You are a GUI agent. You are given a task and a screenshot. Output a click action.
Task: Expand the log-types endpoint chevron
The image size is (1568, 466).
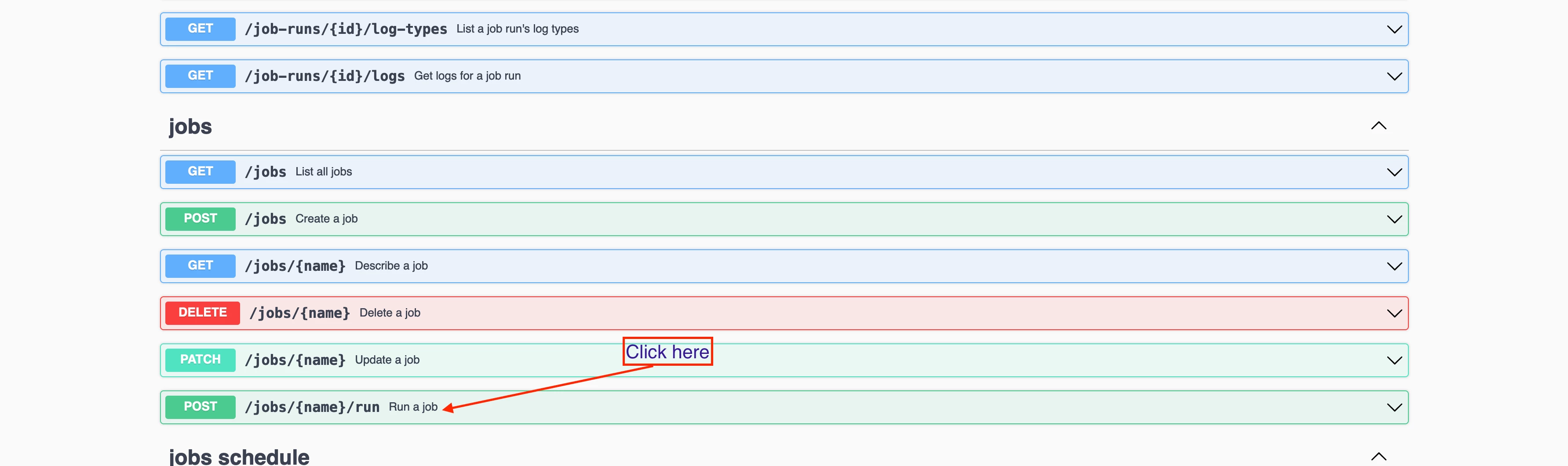[1394, 29]
